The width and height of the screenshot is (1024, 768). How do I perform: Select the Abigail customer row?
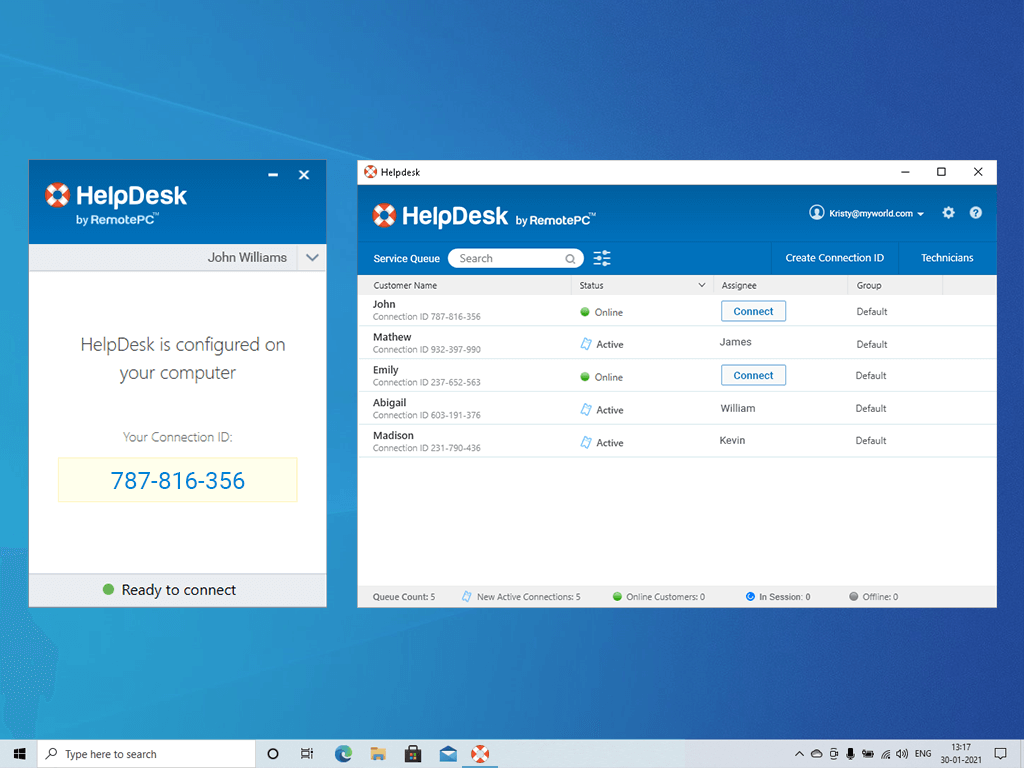coord(677,408)
